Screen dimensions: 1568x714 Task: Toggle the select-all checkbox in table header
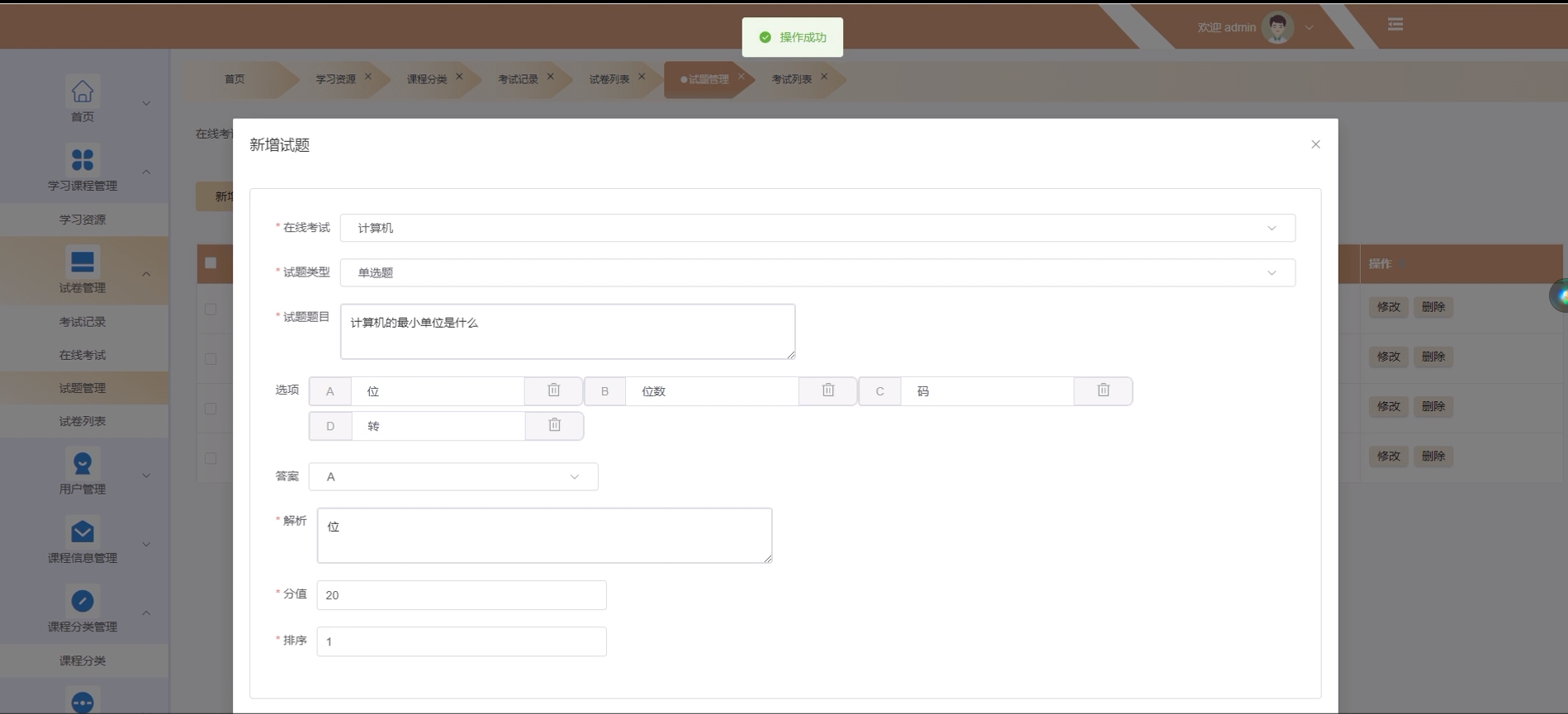click(211, 263)
